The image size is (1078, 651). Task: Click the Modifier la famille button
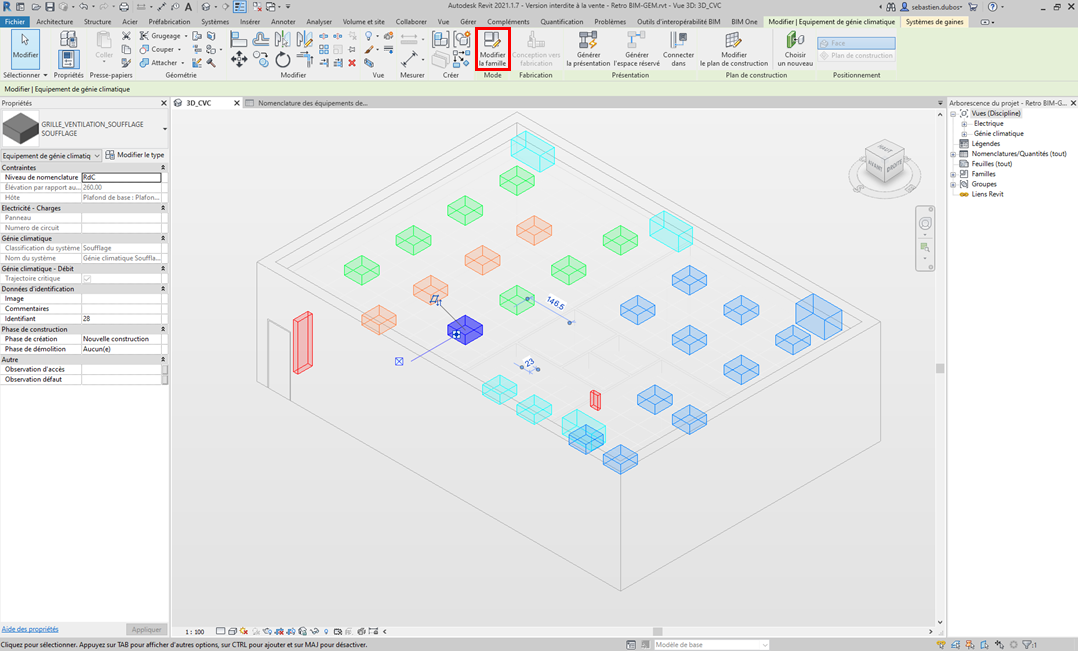(492, 47)
